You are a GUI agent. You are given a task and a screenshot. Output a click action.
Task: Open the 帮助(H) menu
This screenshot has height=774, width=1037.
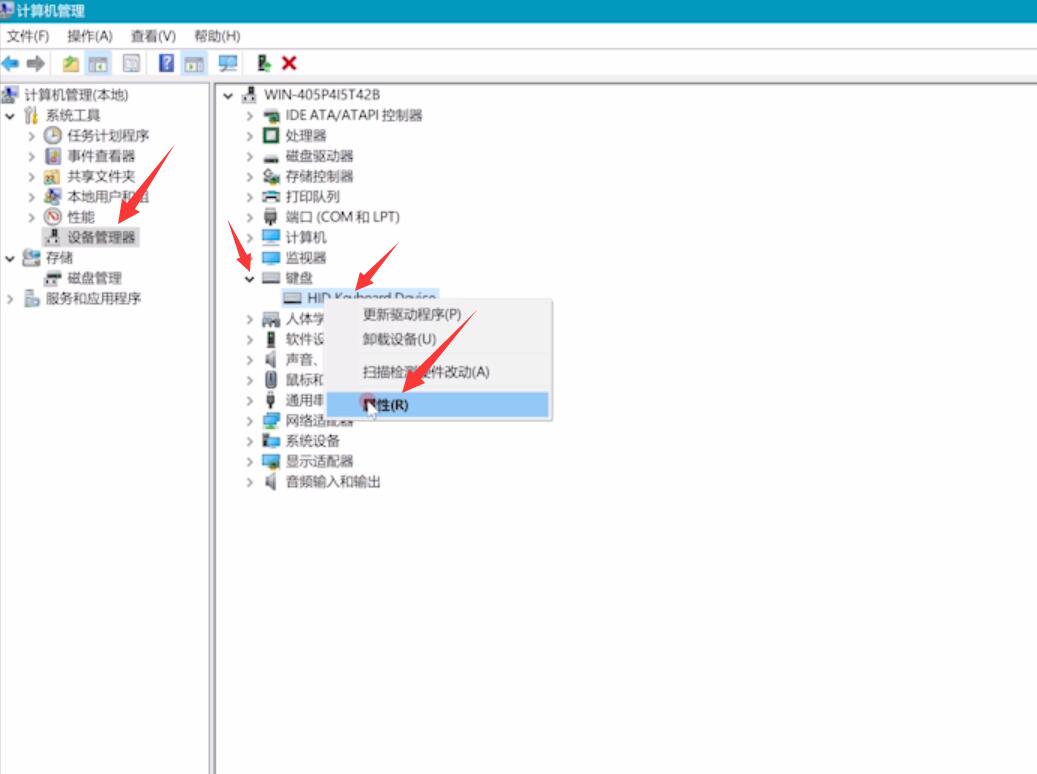coord(217,36)
